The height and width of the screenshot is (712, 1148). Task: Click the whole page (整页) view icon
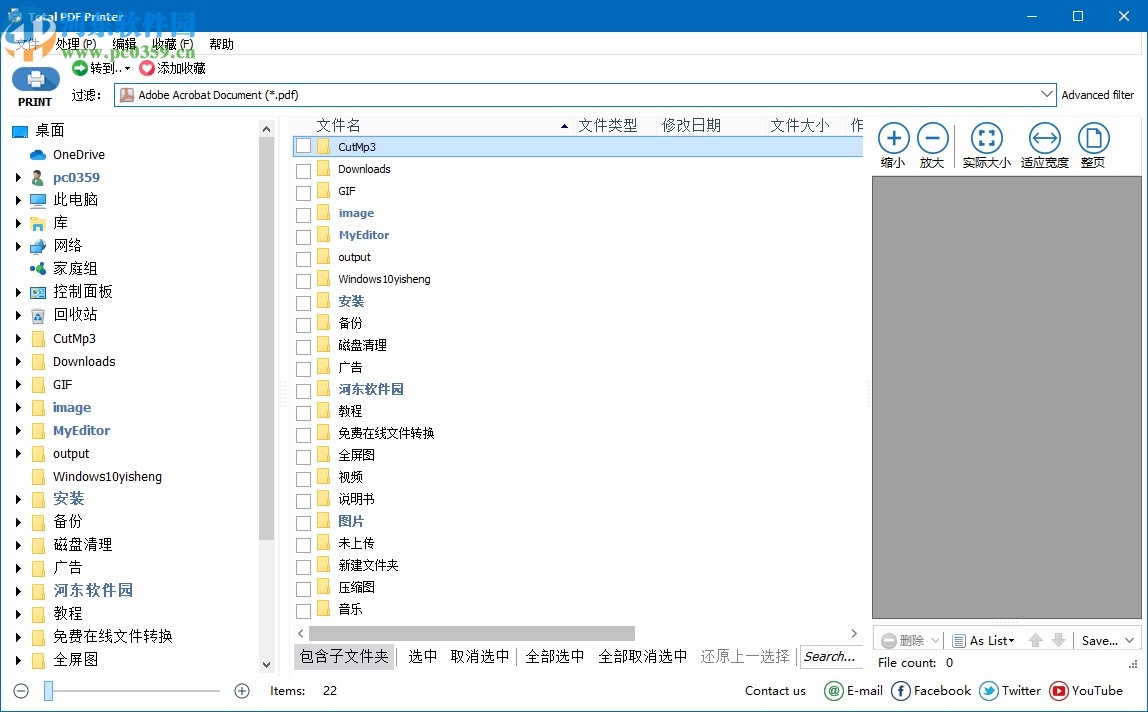[x=1093, y=139]
